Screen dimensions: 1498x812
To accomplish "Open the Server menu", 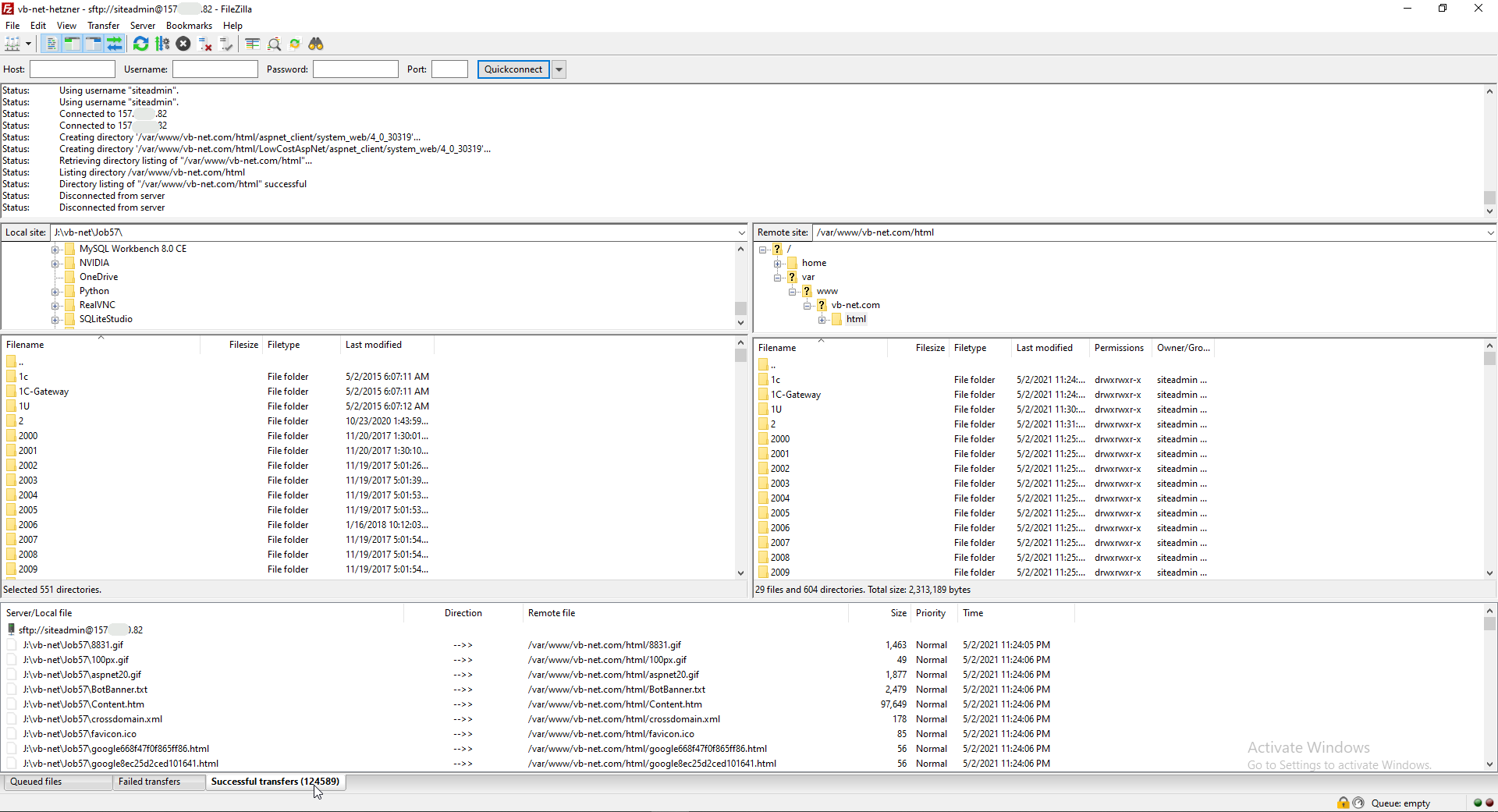I will (x=142, y=26).
